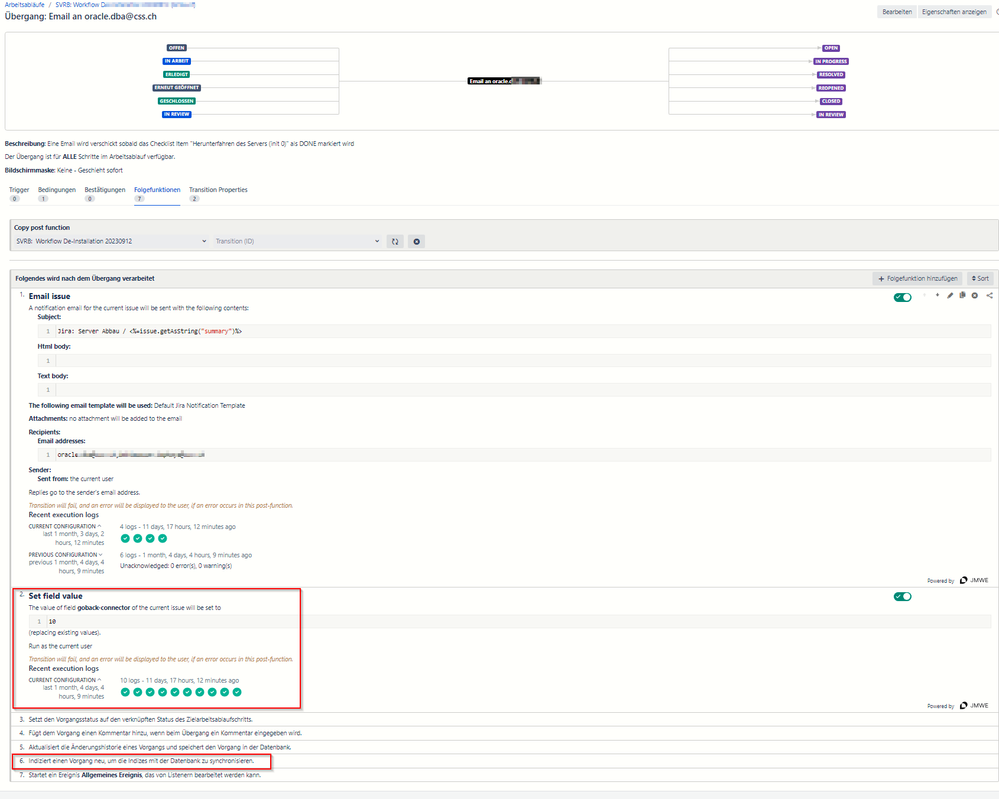The image size is (999, 799).
Task: Open the Transition (ID) dropdown
Action: pos(297,241)
